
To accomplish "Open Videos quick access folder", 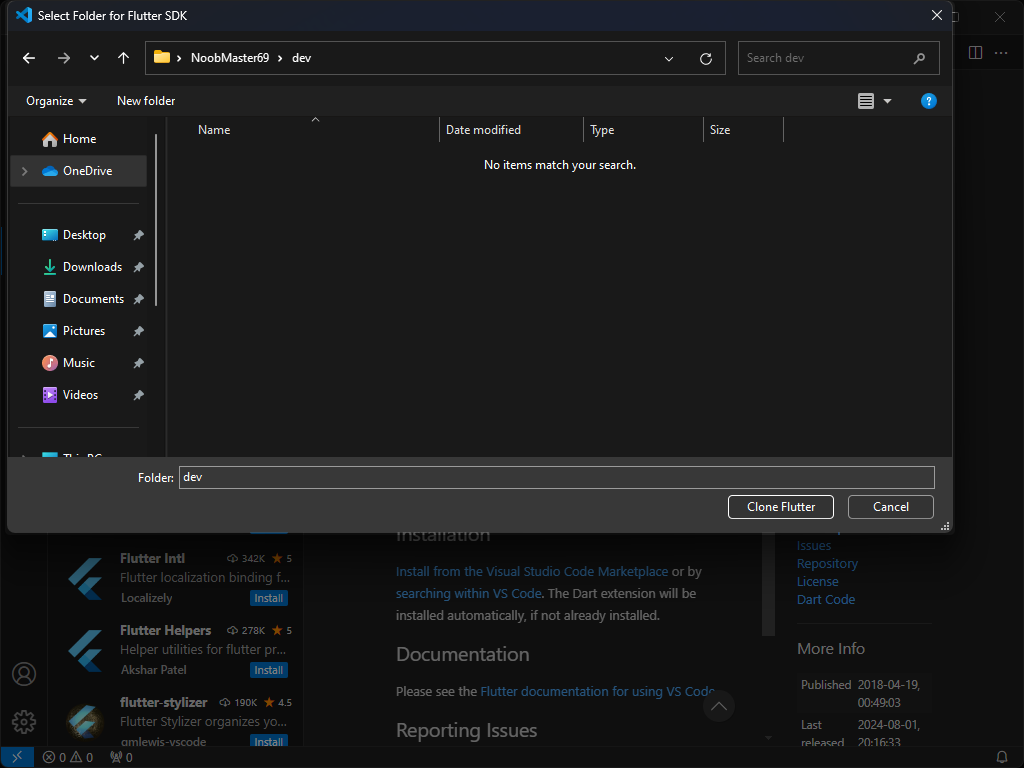I will (80, 395).
